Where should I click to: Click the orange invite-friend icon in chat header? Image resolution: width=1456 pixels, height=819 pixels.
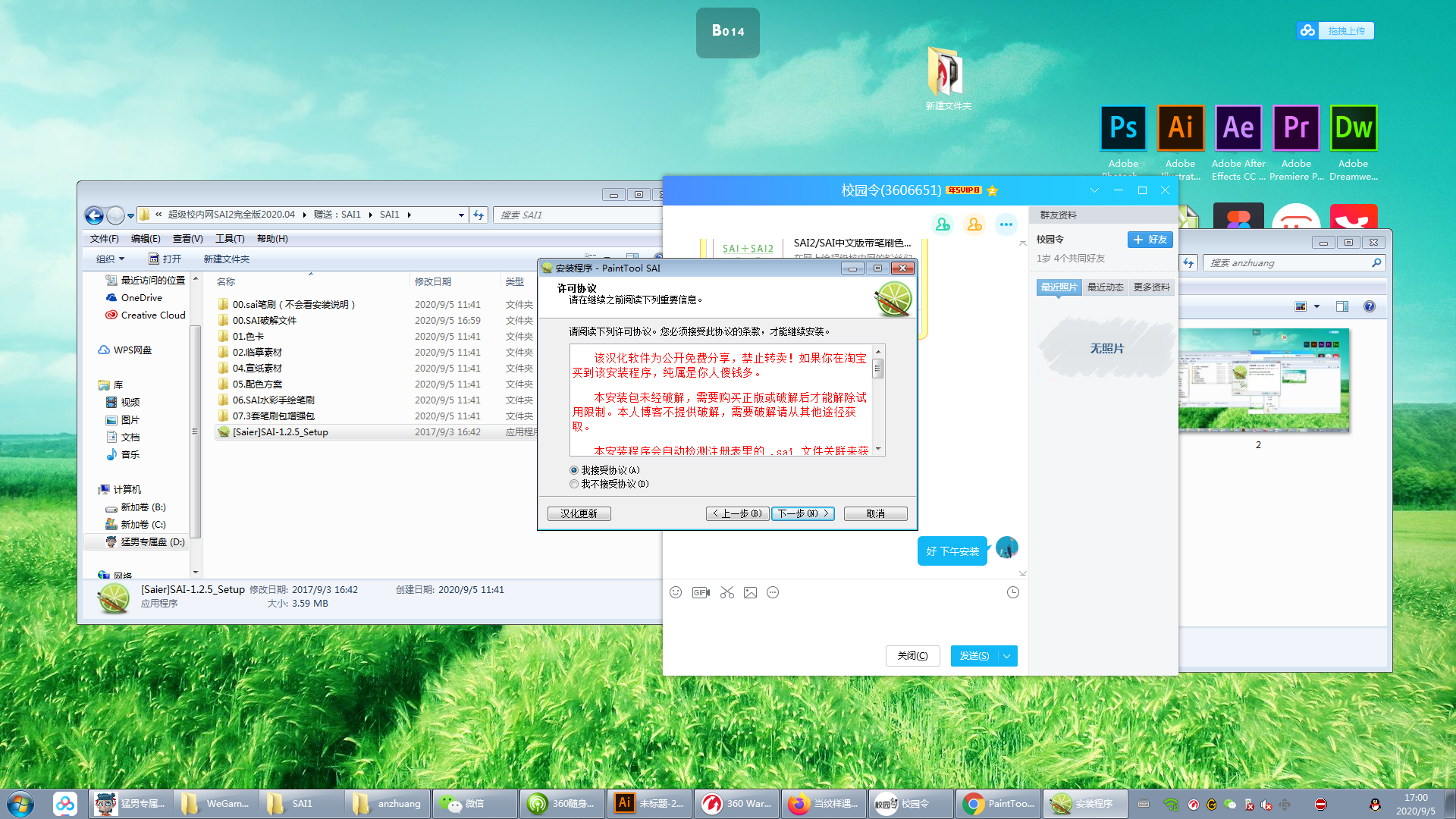click(974, 224)
